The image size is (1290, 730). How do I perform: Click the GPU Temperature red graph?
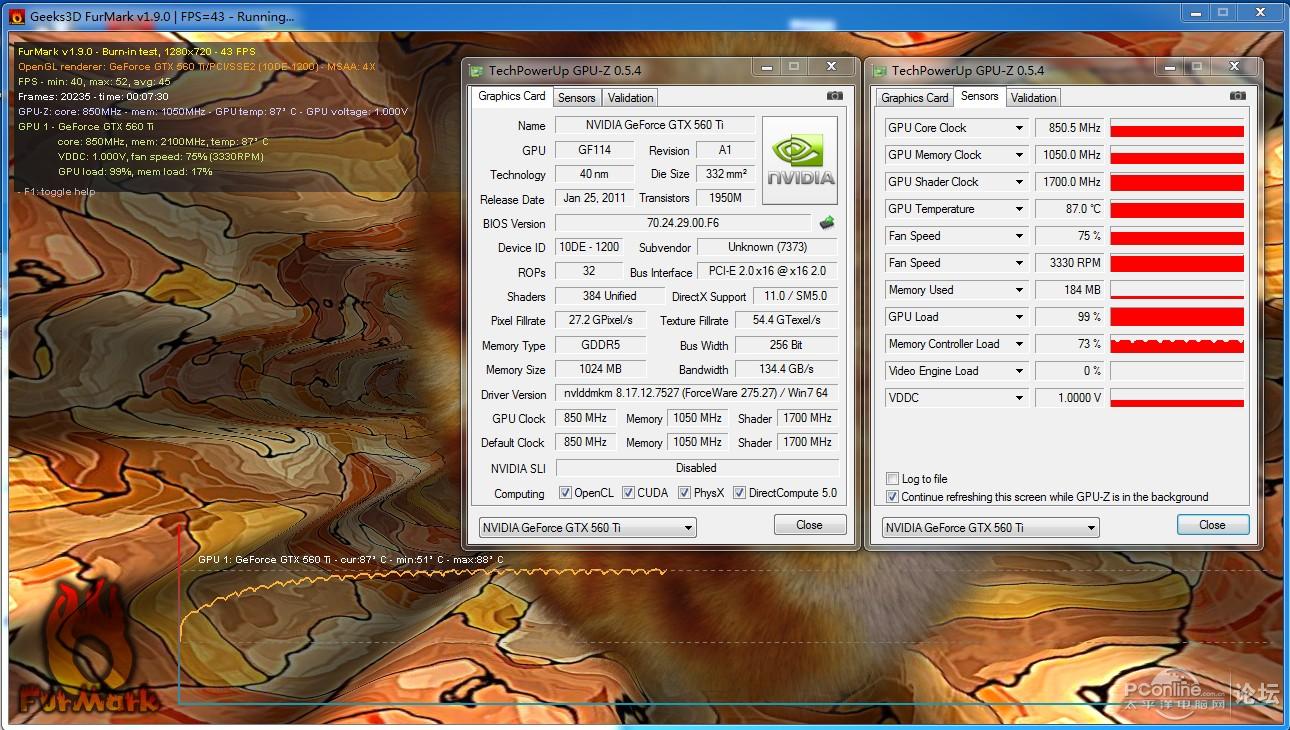point(1177,209)
